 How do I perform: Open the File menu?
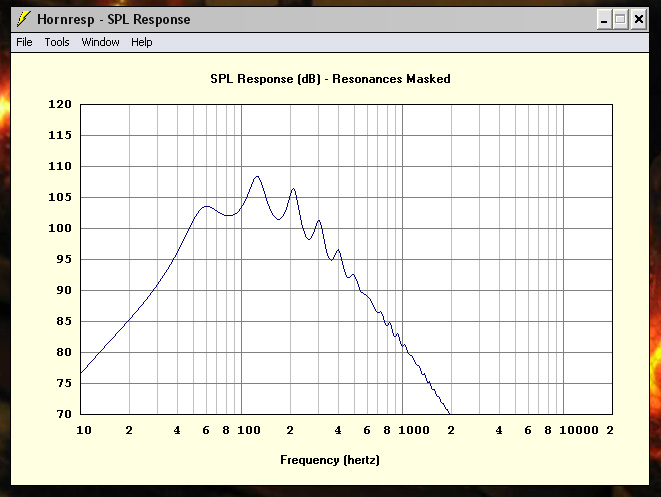[24, 42]
